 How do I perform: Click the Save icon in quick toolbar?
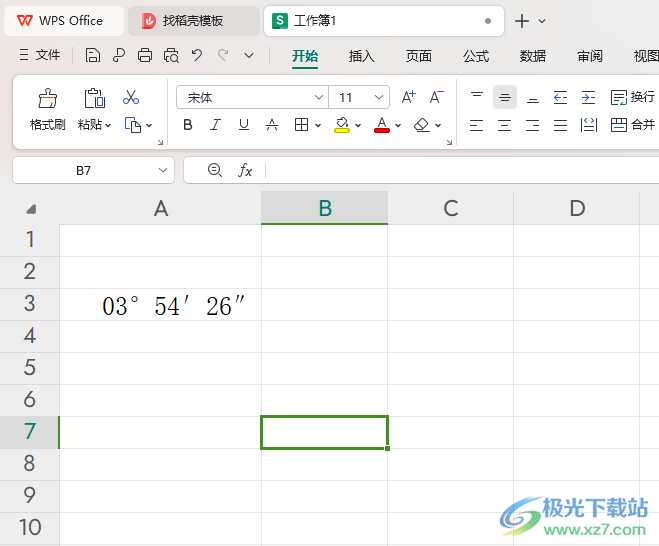92,55
